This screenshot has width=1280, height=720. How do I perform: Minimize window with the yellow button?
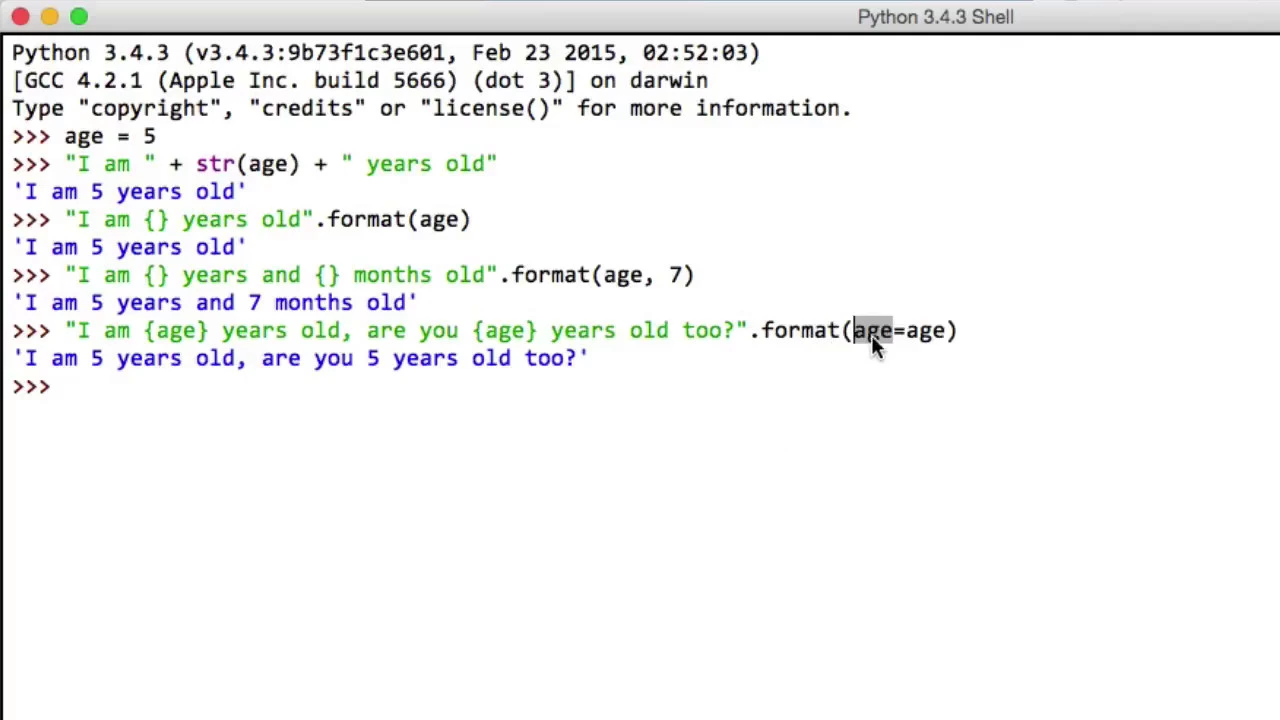tap(50, 17)
